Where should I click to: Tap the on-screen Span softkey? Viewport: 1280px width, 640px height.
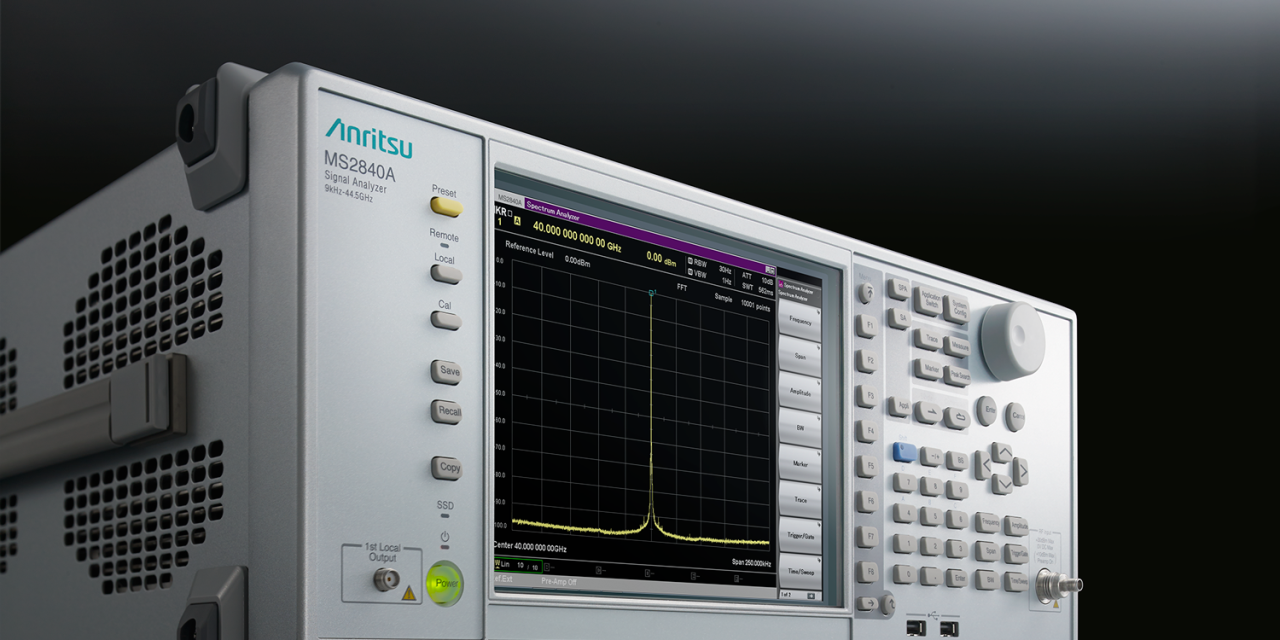tap(800, 358)
